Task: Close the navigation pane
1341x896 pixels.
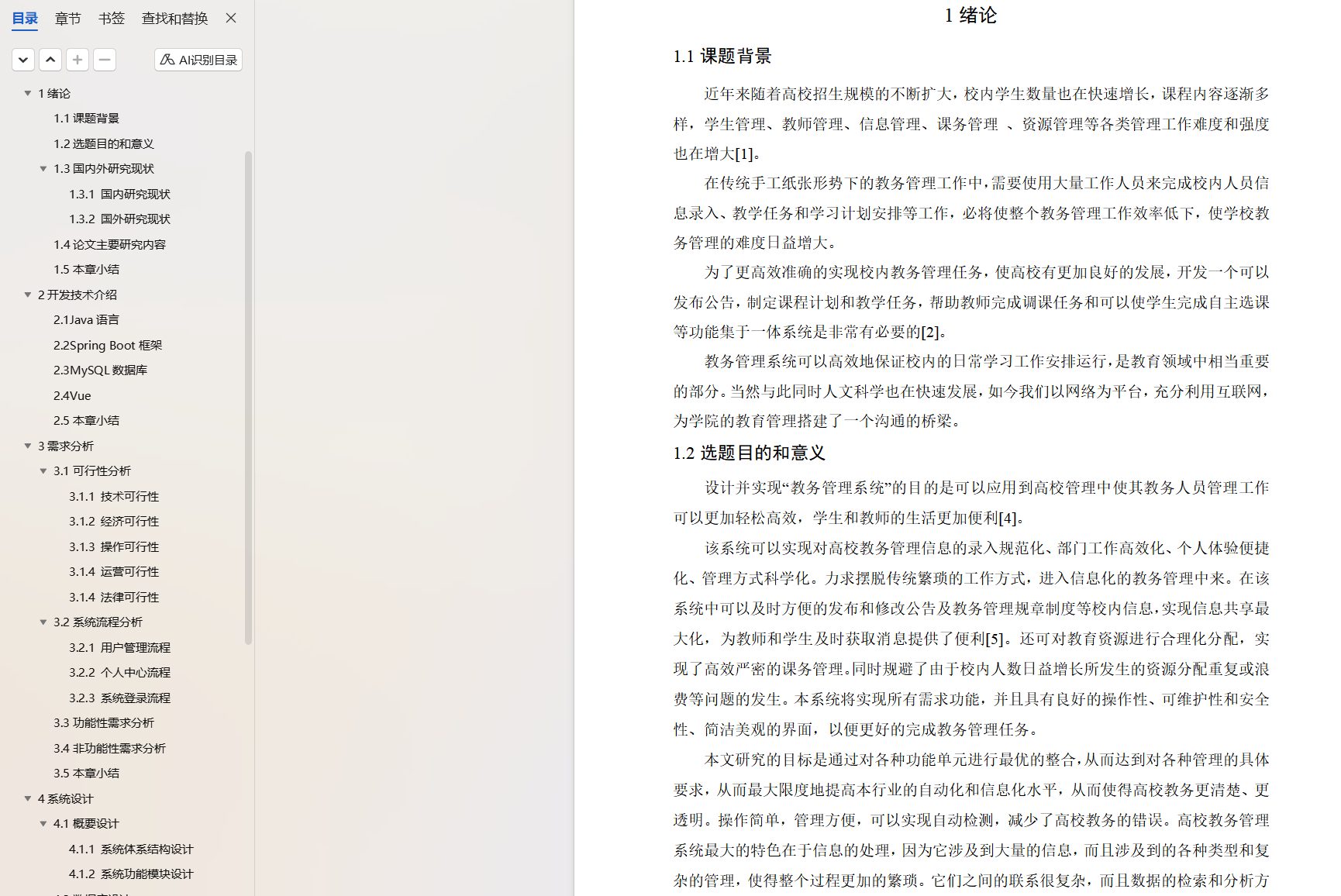Action: click(231, 18)
